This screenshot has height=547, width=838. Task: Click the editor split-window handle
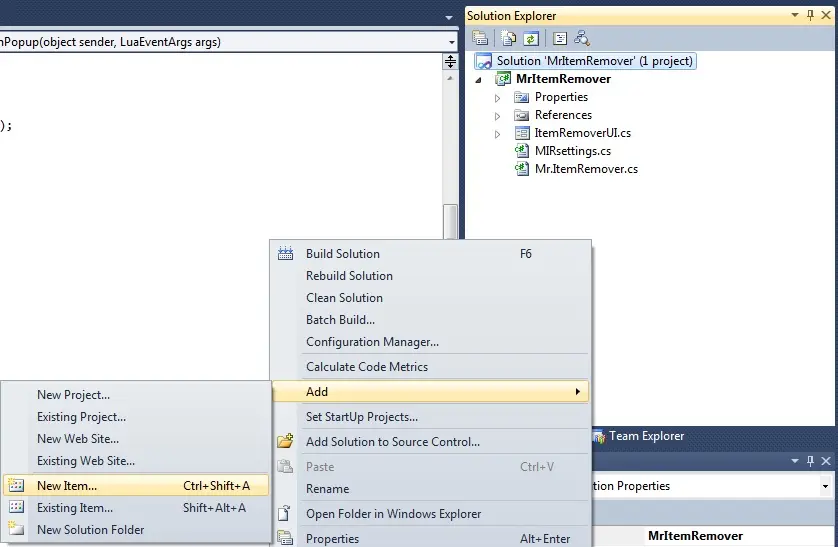(x=450, y=61)
